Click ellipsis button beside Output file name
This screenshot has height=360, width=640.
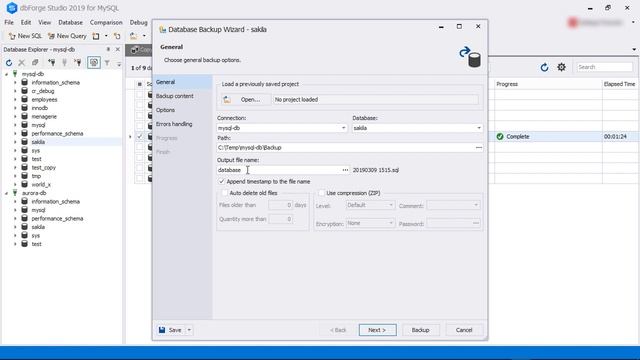coord(345,170)
